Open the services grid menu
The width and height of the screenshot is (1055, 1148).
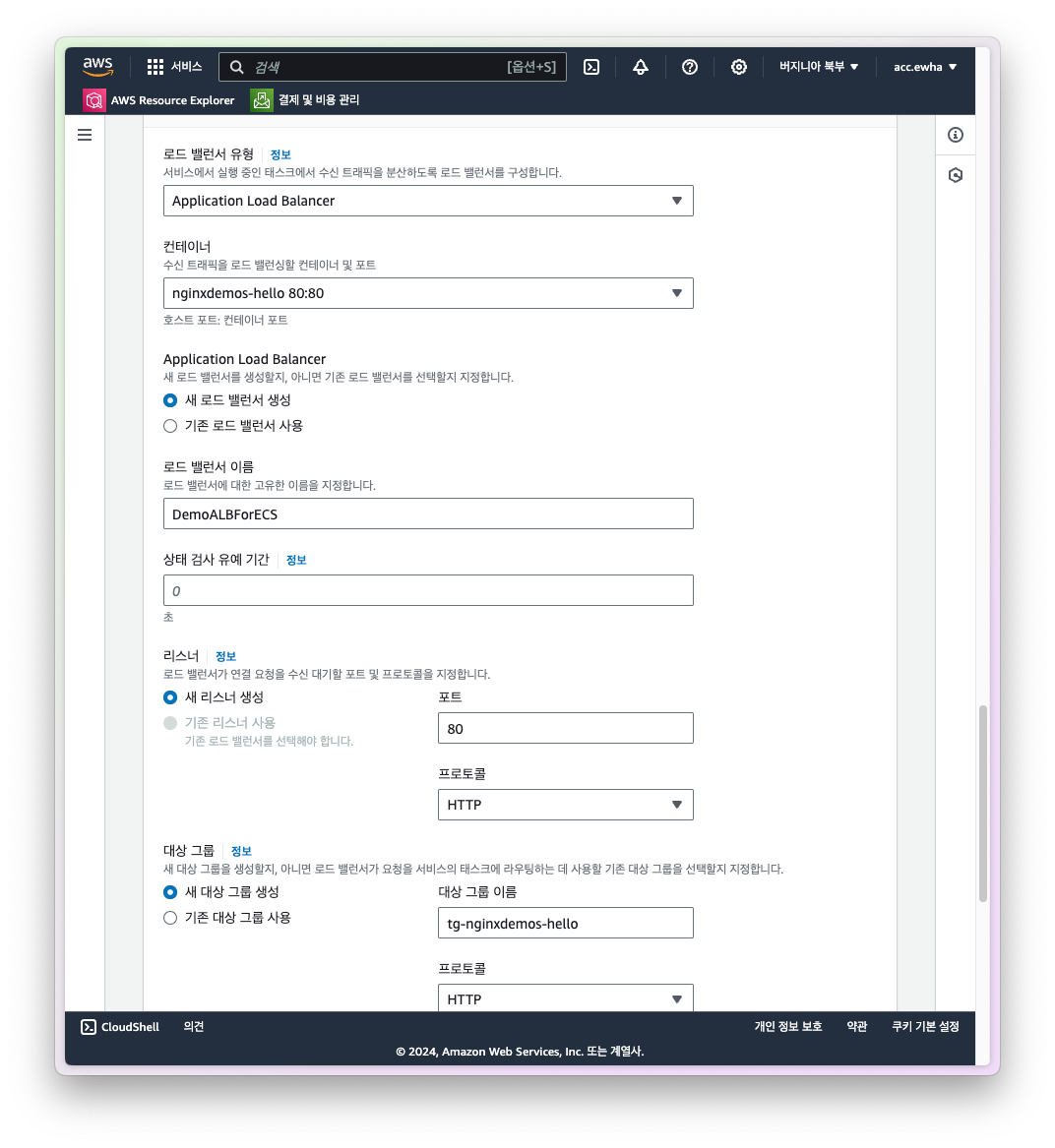(x=155, y=67)
